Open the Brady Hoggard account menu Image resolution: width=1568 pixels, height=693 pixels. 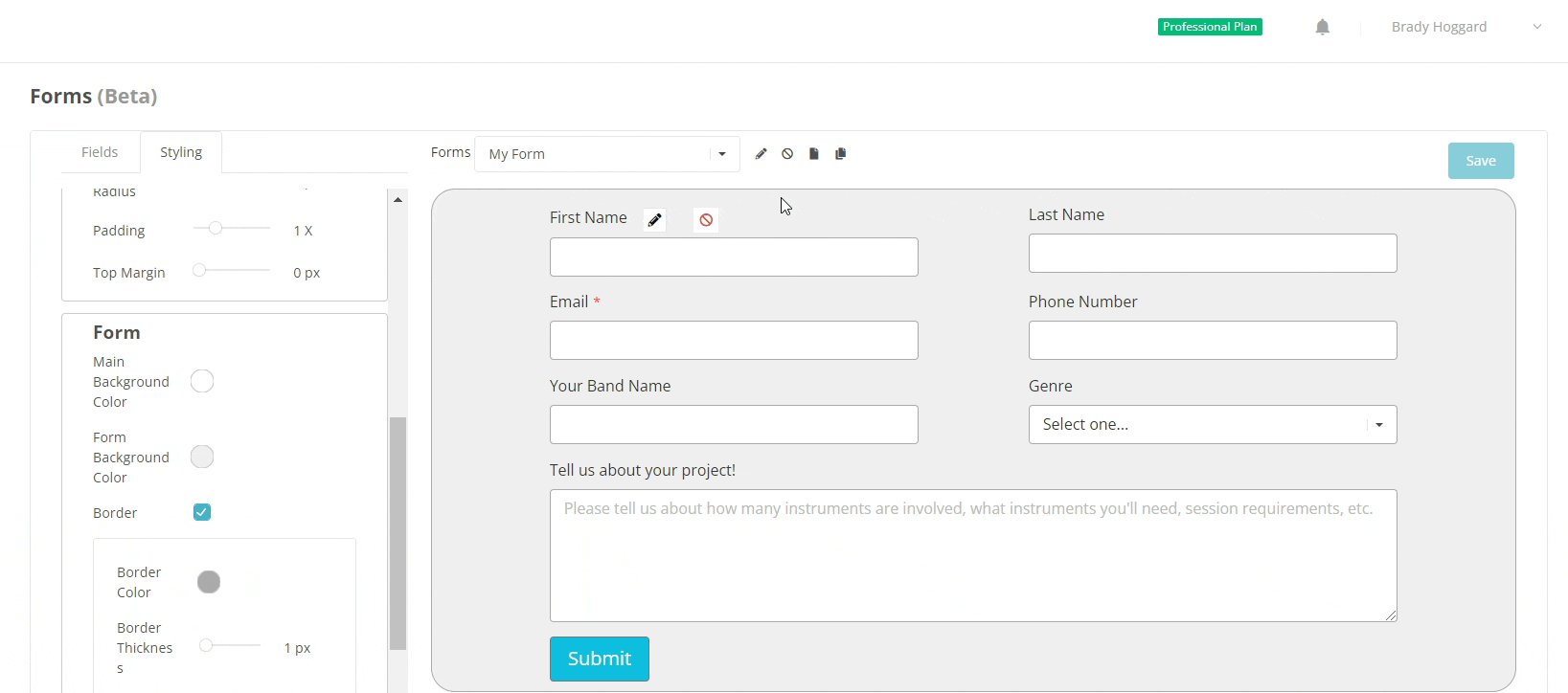1466,27
